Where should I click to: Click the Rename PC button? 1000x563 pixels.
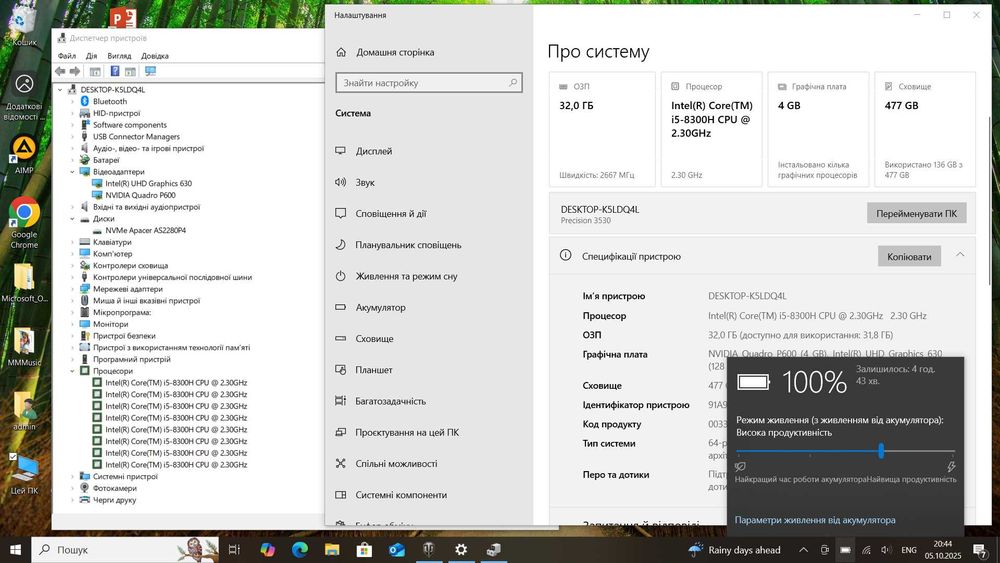[x=916, y=214]
